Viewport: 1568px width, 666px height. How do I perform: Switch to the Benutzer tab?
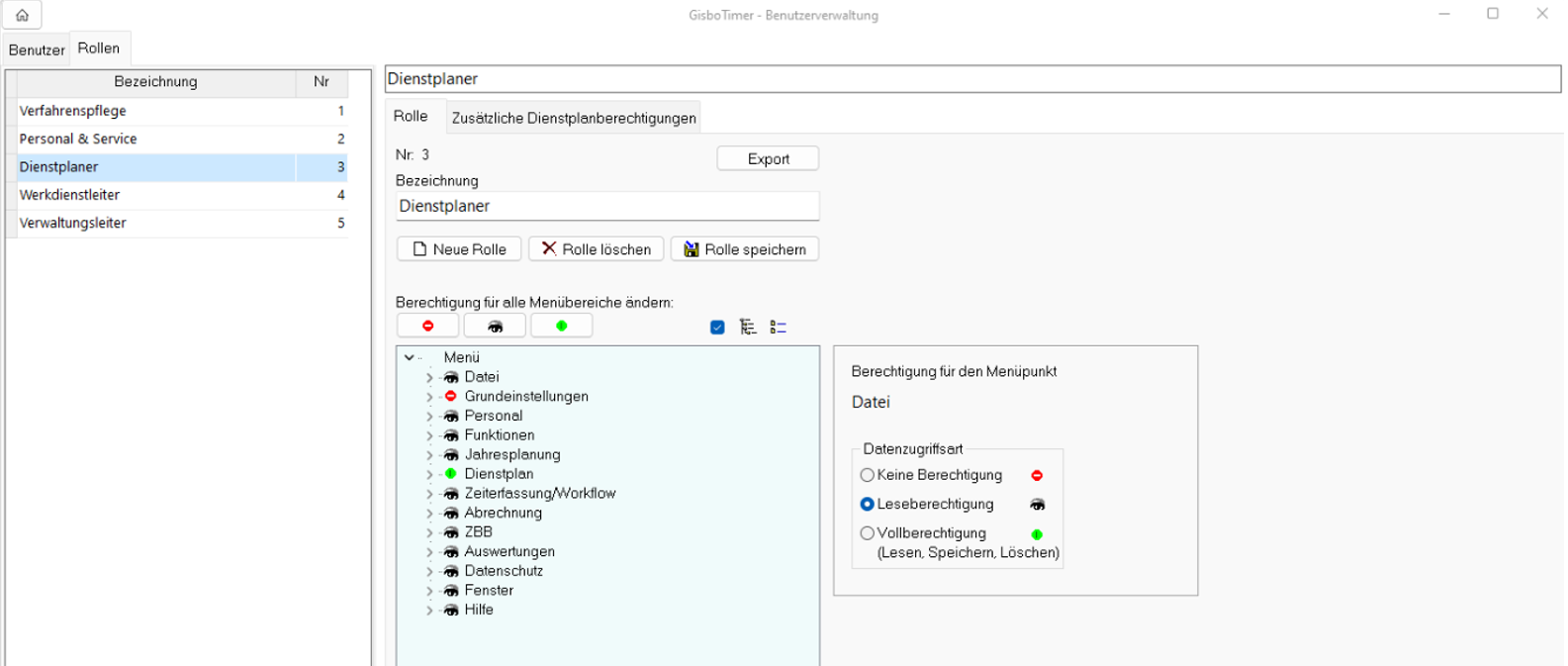coord(37,49)
